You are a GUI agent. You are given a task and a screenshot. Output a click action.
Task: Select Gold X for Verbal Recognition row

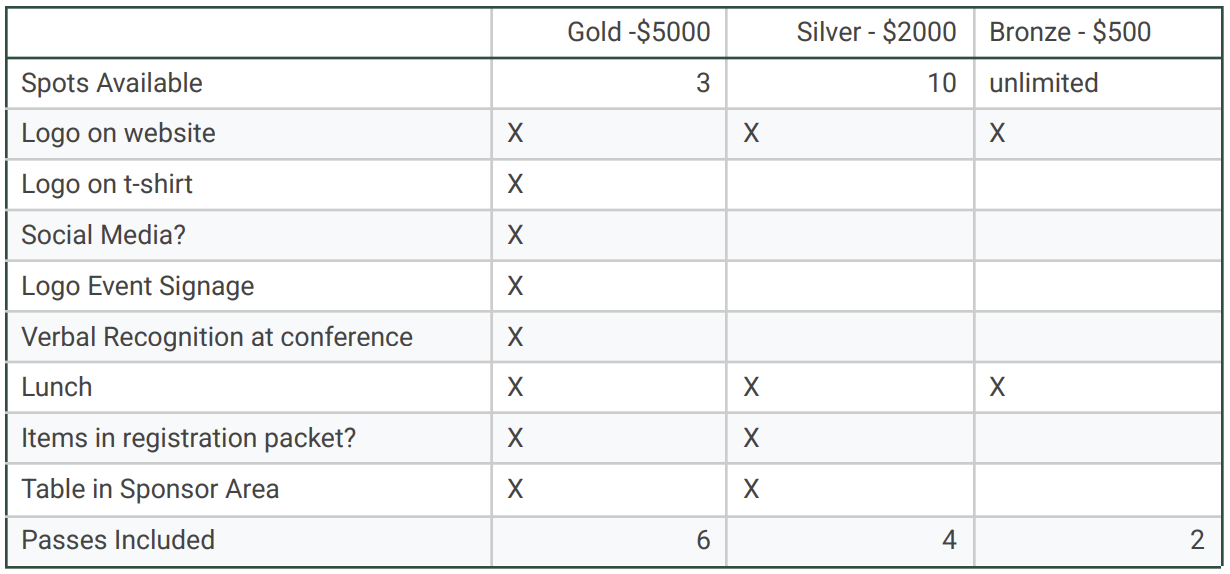(x=515, y=337)
